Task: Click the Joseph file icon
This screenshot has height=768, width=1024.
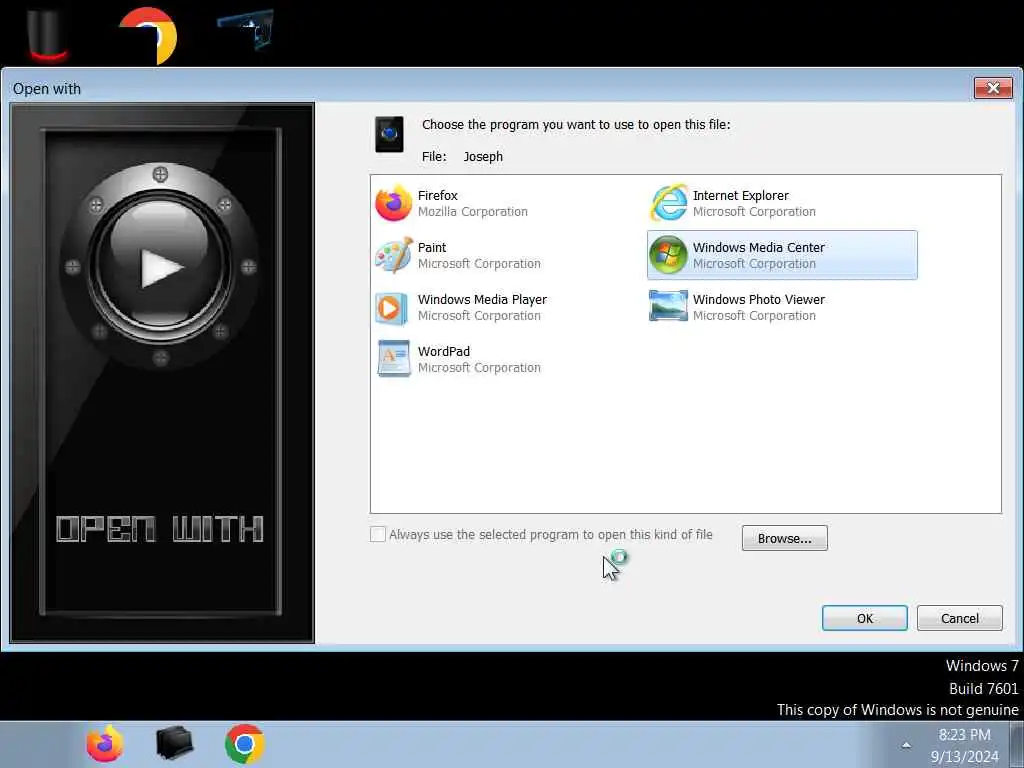Action: tap(389, 135)
